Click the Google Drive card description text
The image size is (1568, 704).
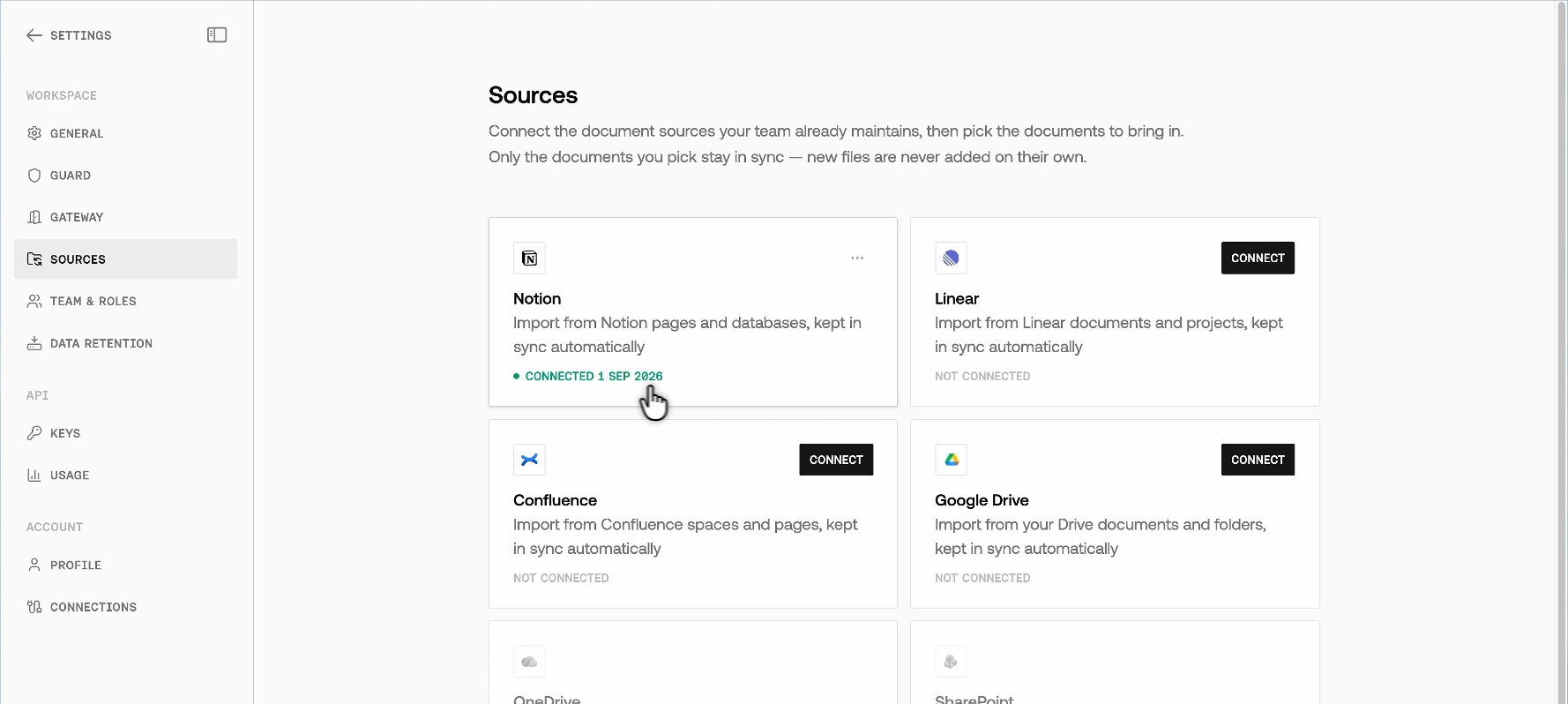pos(1101,536)
